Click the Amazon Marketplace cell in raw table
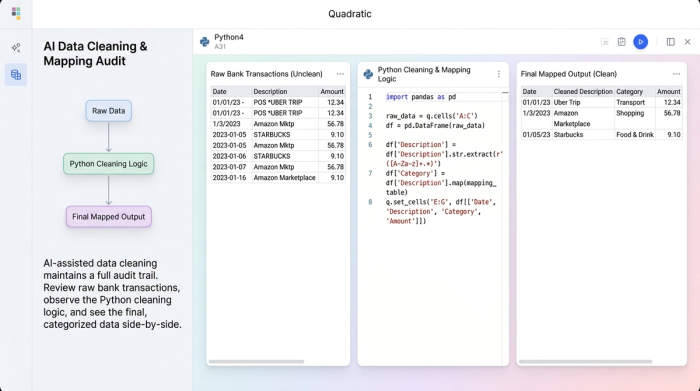The width and height of the screenshot is (700, 391). pyautogui.click(x=285, y=178)
